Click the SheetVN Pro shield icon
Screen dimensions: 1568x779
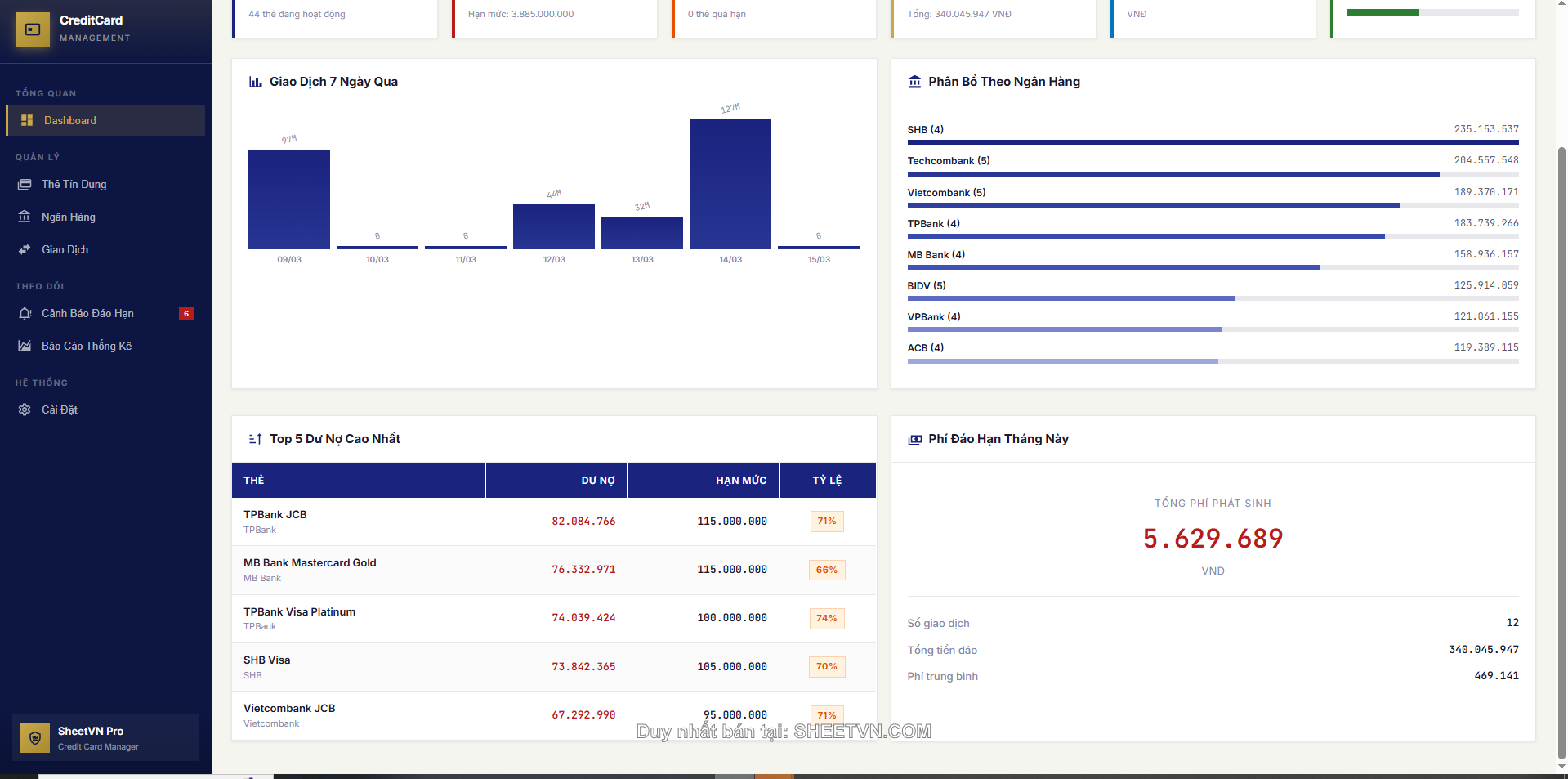35,738
